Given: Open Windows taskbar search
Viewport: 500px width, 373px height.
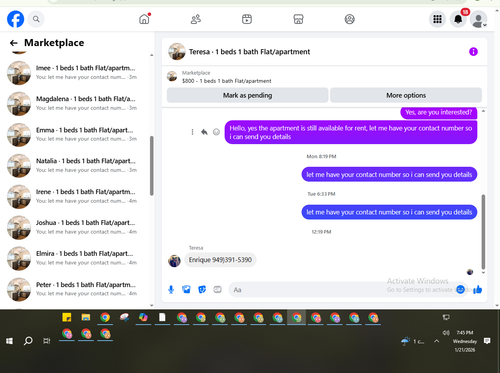Looking at the screenshot, I should [28, 341].
